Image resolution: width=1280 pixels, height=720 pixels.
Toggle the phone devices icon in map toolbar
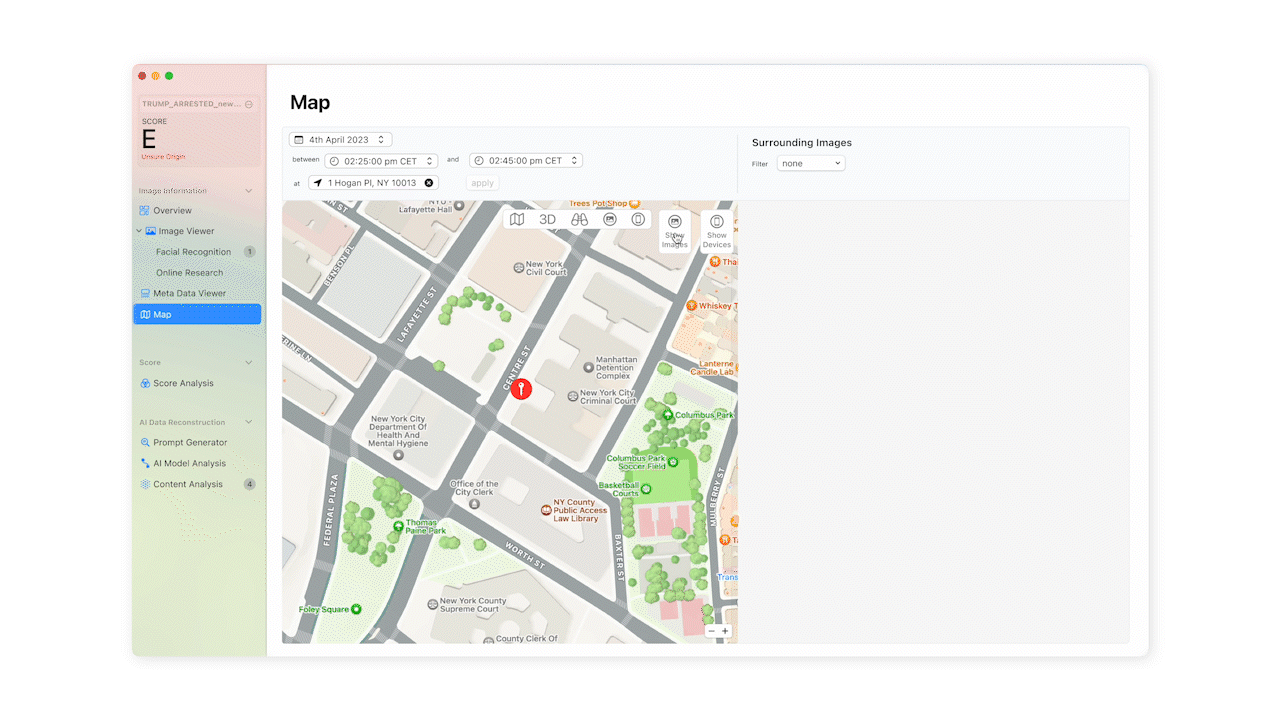tap(638, 219)
